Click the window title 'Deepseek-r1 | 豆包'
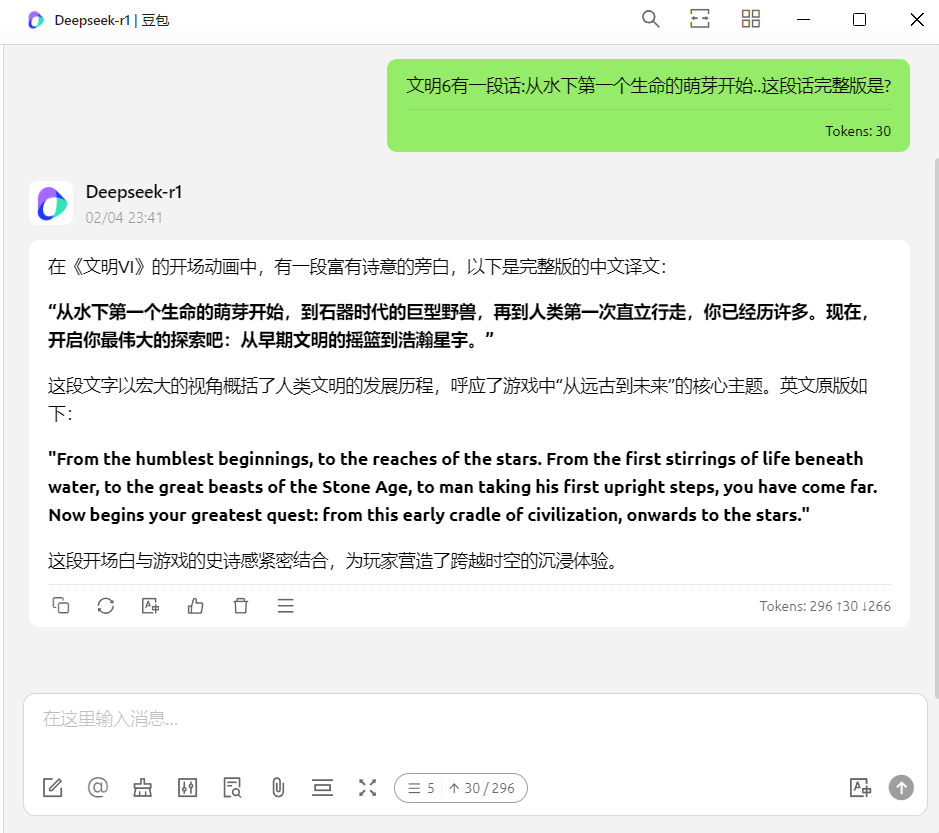 [112, 20]
